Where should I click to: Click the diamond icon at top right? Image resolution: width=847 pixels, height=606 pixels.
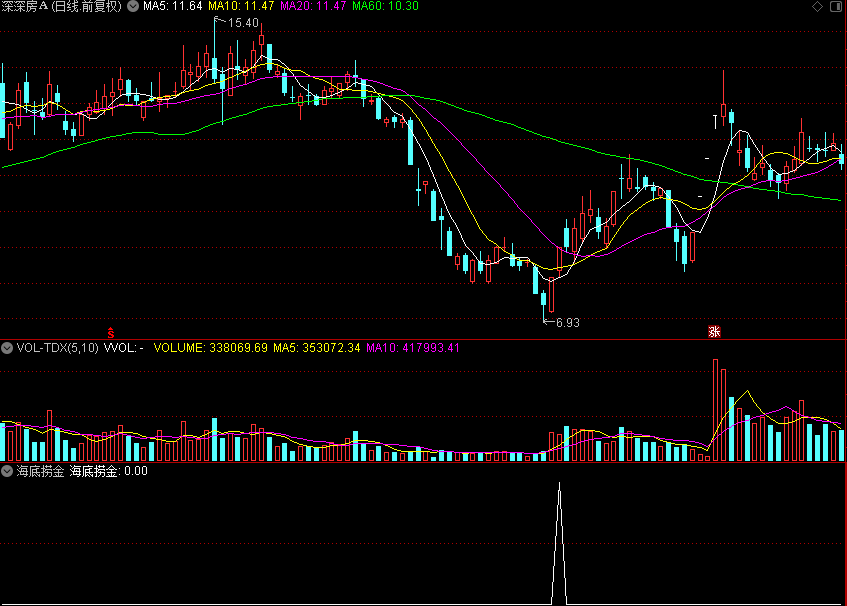click(817, 6)
